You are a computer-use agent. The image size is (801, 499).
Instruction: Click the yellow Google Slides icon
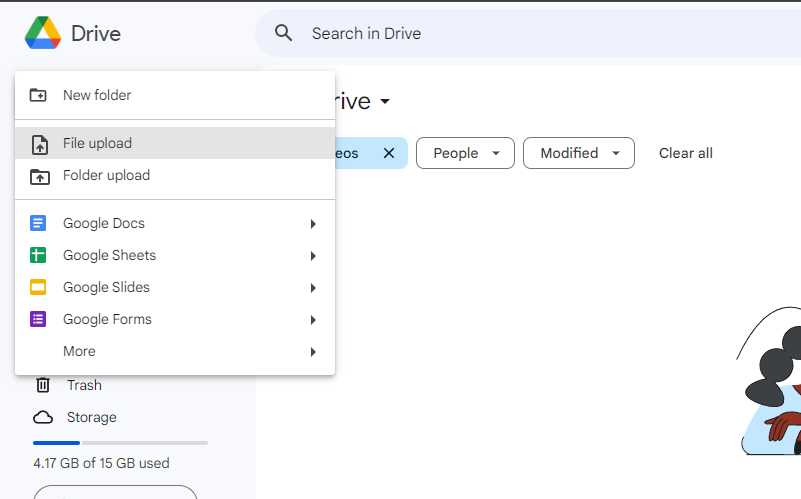38,287
